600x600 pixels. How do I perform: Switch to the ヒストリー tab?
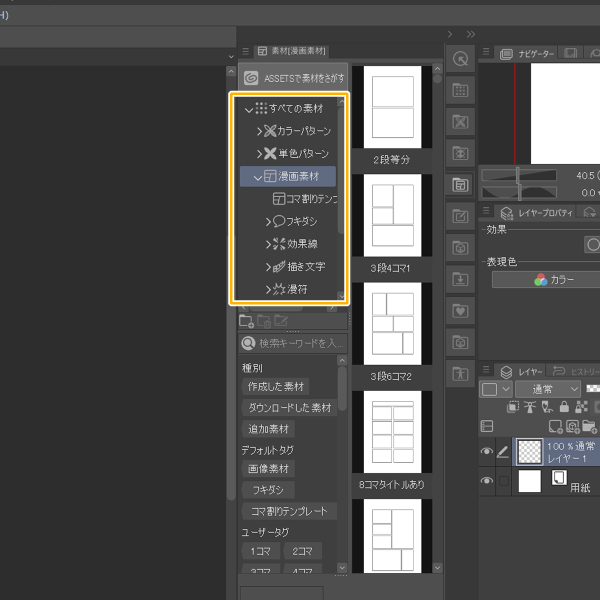(x=574, y=371)
